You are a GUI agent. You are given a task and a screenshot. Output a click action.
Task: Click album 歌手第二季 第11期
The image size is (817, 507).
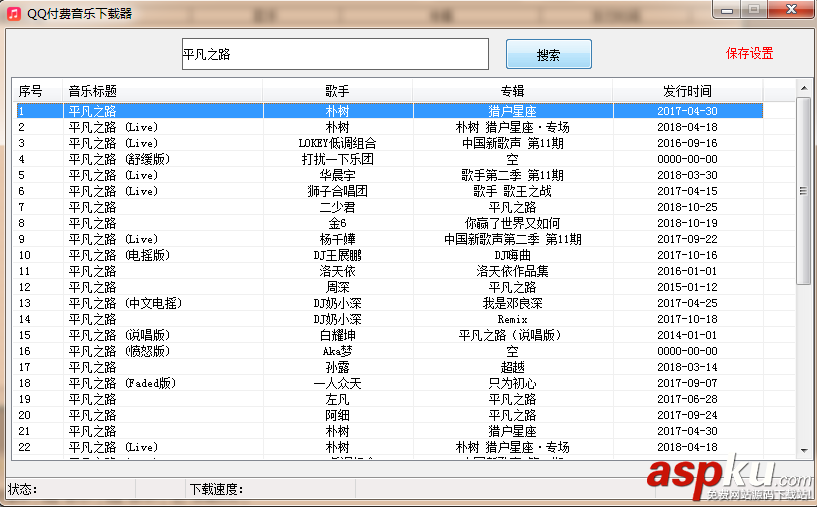point(513,175)
